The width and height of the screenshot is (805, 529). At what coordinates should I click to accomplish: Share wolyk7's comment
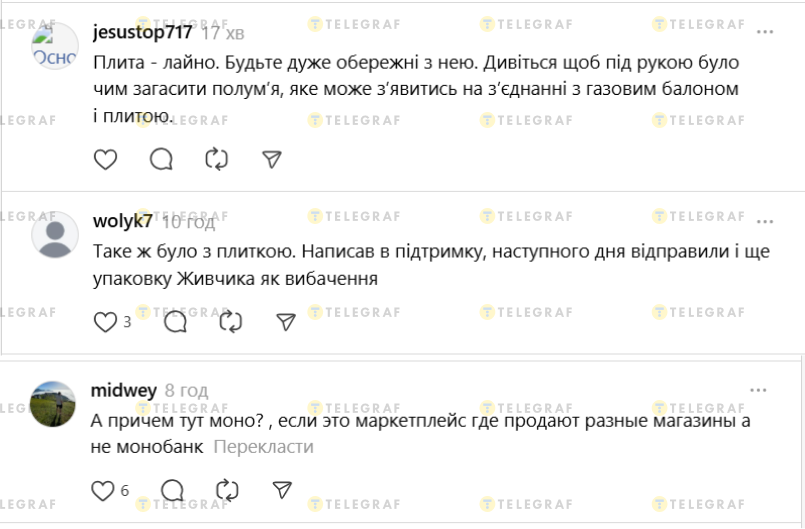pyautogui.click(x=285, y=321)
